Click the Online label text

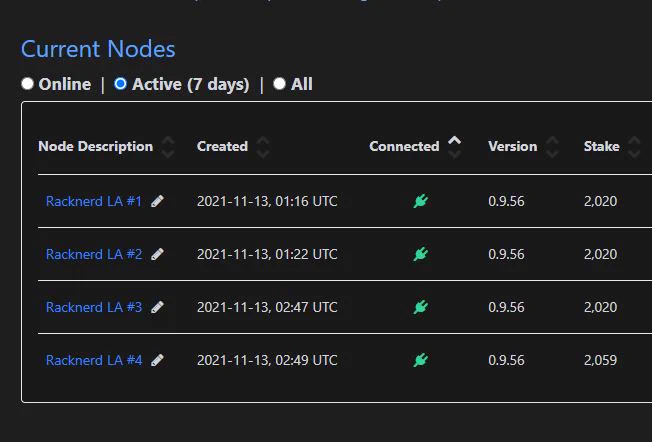coord(65,84)
